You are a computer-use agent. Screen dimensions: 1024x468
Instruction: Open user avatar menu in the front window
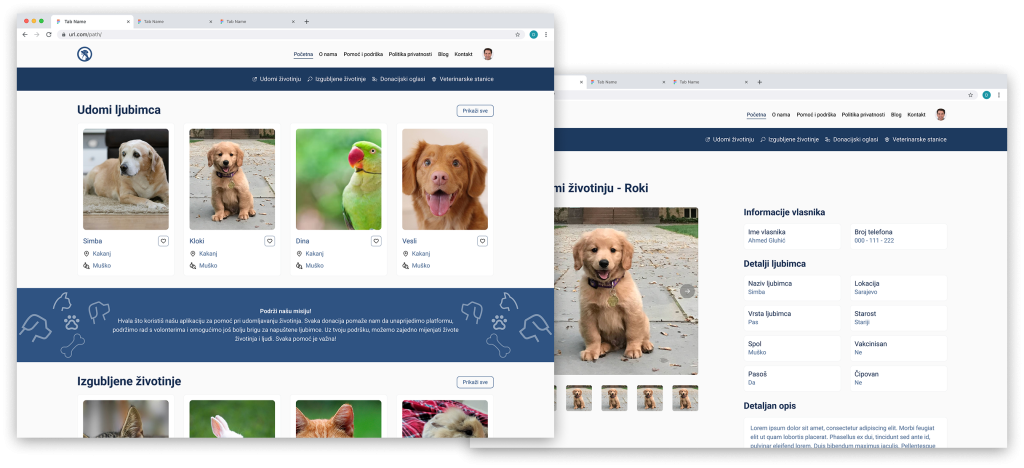[x=488, y=54]
